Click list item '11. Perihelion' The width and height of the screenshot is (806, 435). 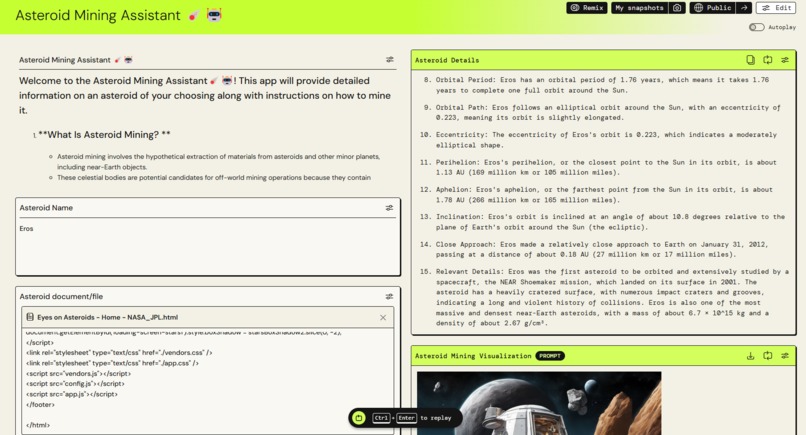[598, 167]
